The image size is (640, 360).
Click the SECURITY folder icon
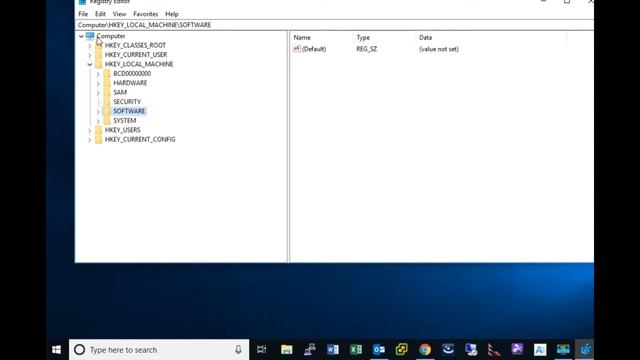click(107, 102)
